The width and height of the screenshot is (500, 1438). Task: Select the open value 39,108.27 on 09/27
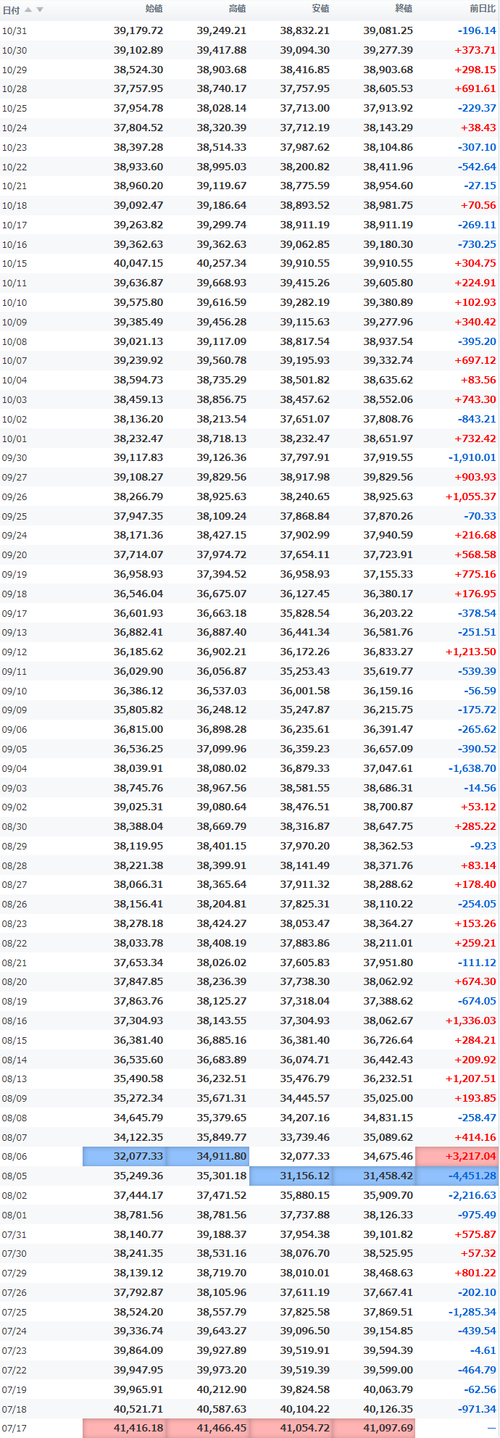coord(138,478)
